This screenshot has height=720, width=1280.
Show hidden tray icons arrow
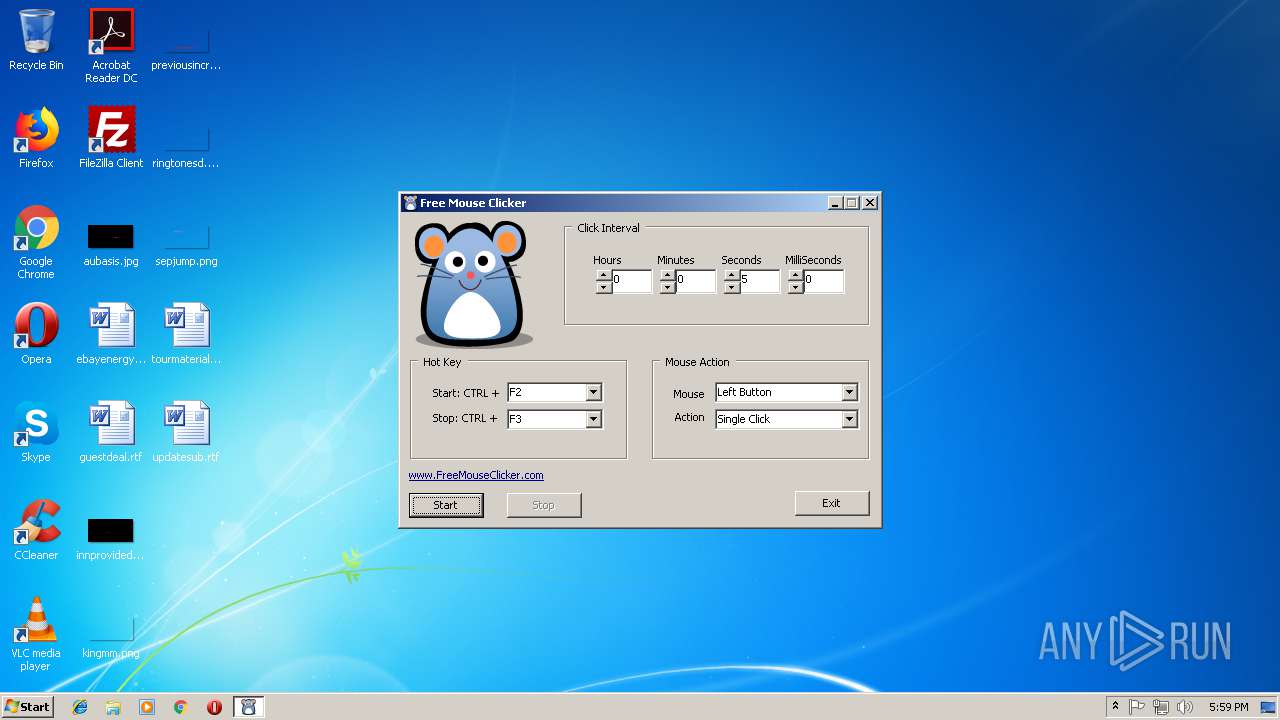point(1115,707)
